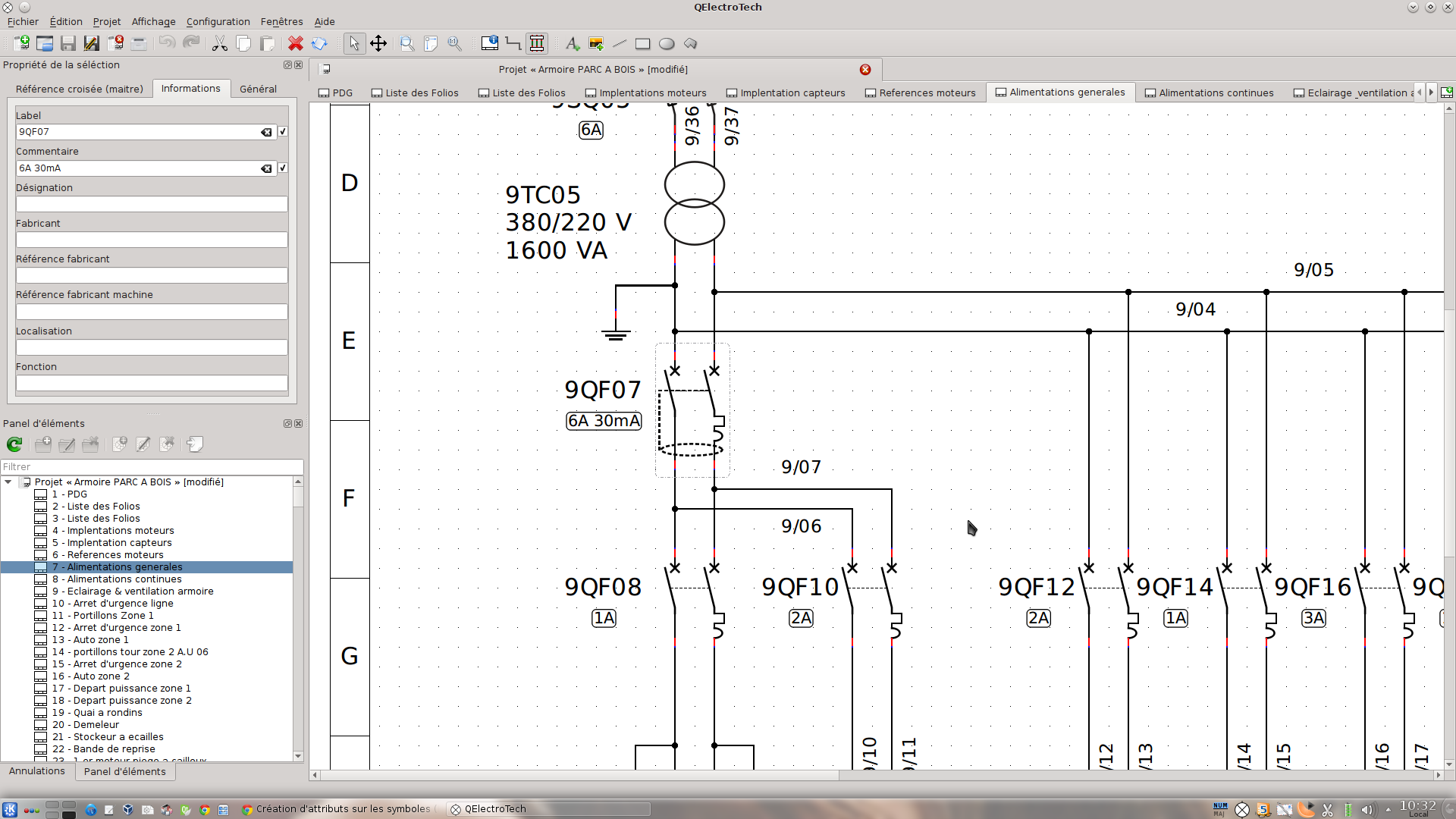Select the Add line tool
The width and height of the screenshot is (1456, 819).
tap(620, 43)
